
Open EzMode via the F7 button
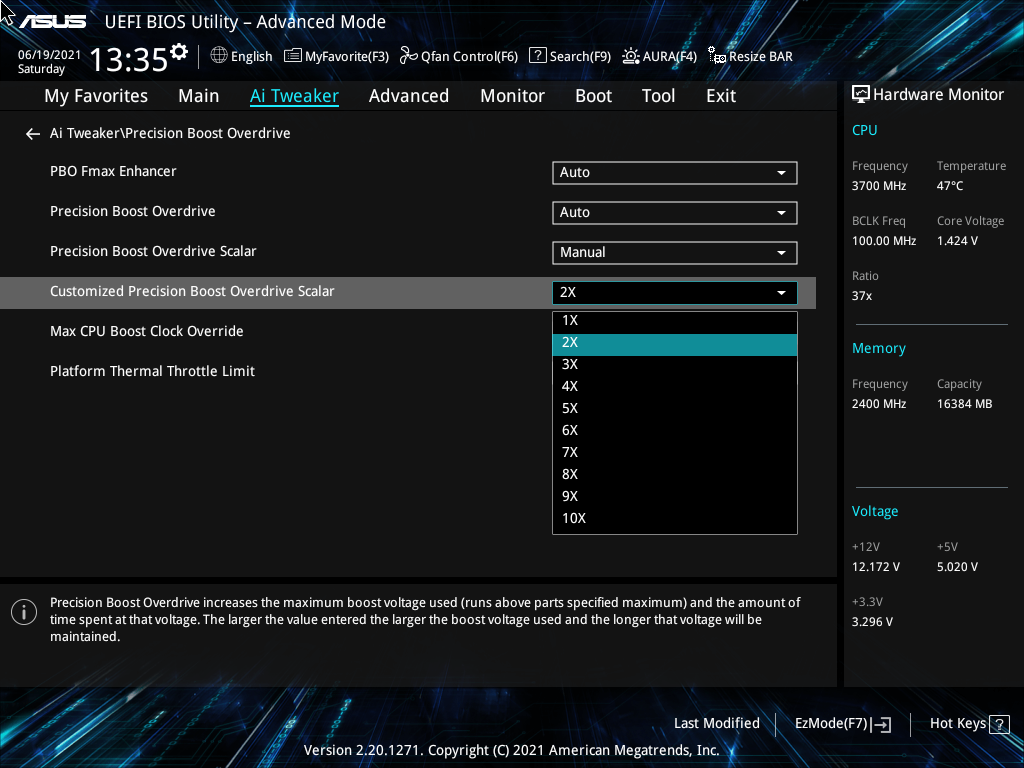pos(841,723)
